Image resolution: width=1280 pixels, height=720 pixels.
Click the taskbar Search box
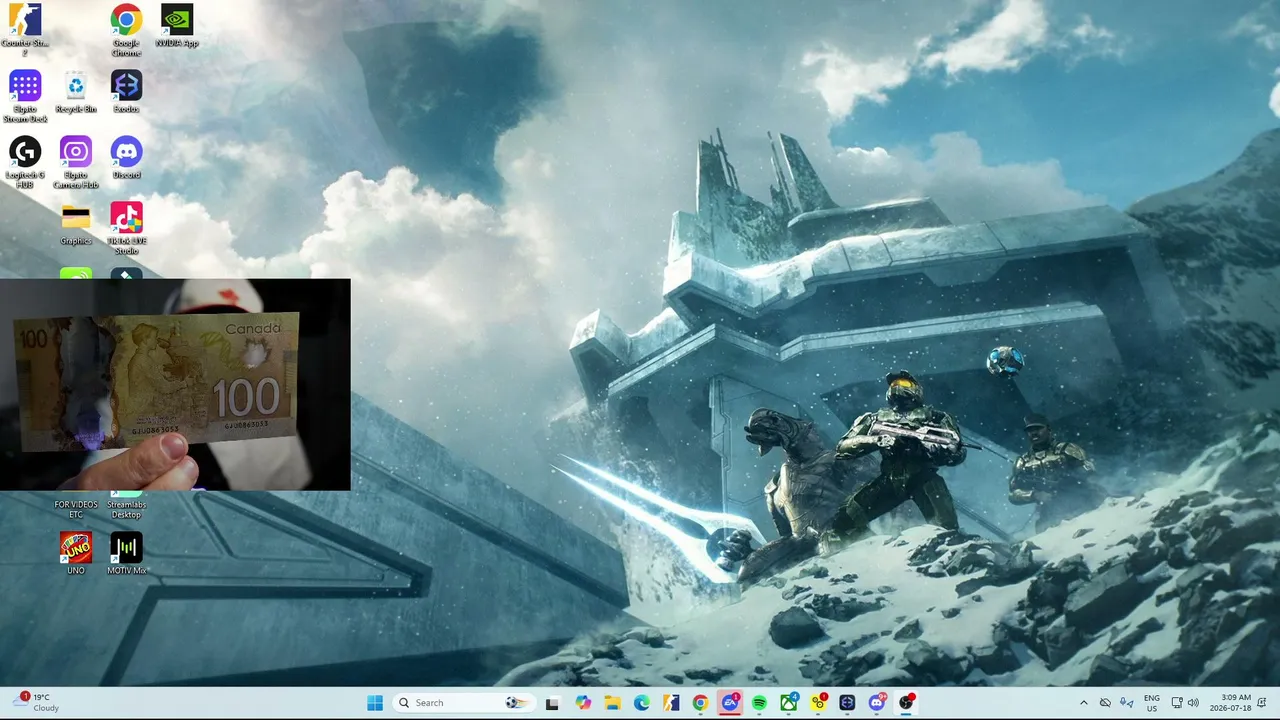pos(462,703)
